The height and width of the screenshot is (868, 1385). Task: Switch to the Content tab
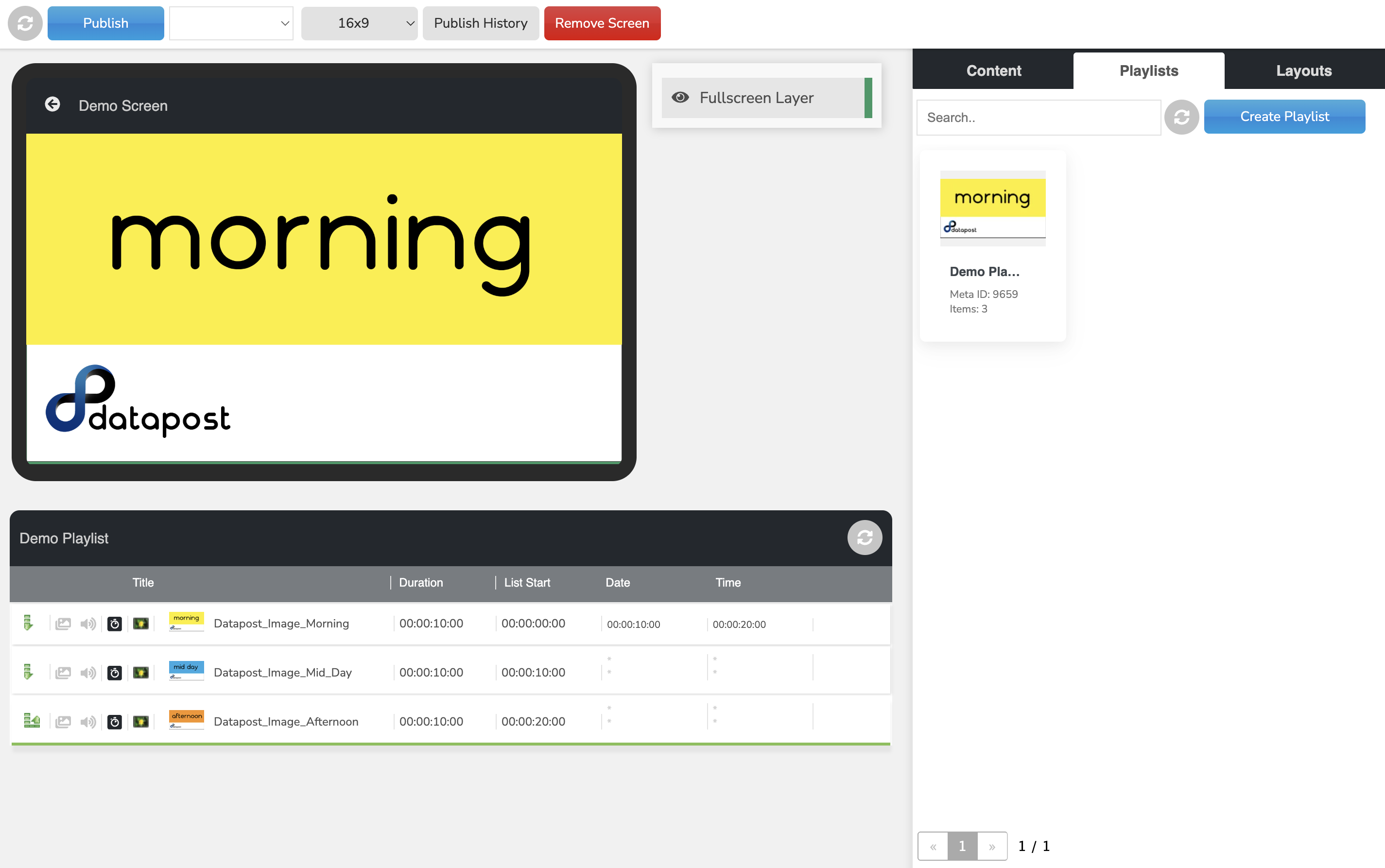tap(993, 70)
